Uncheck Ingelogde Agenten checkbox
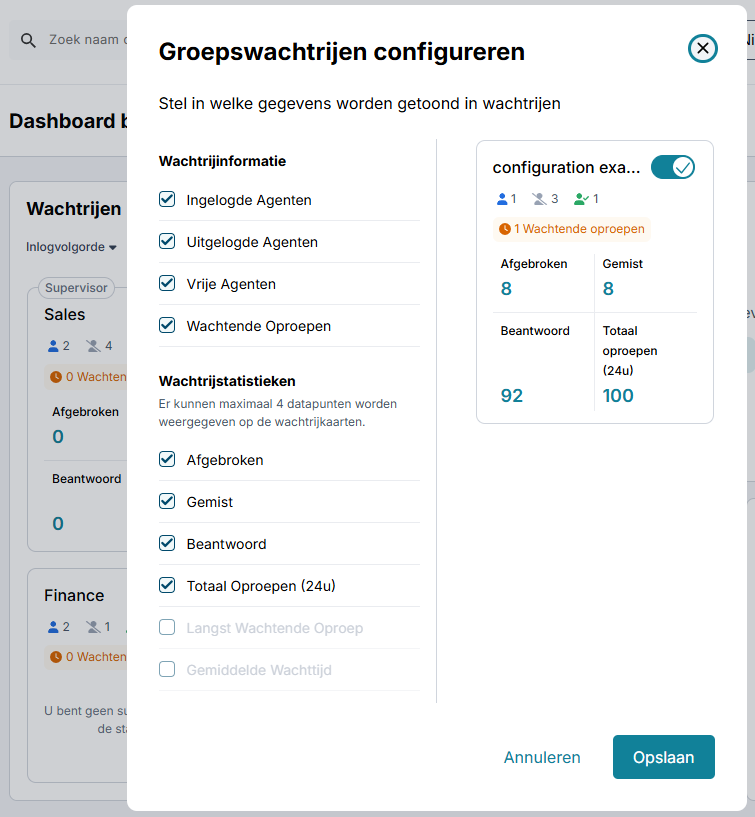 (x=167, y=200)
